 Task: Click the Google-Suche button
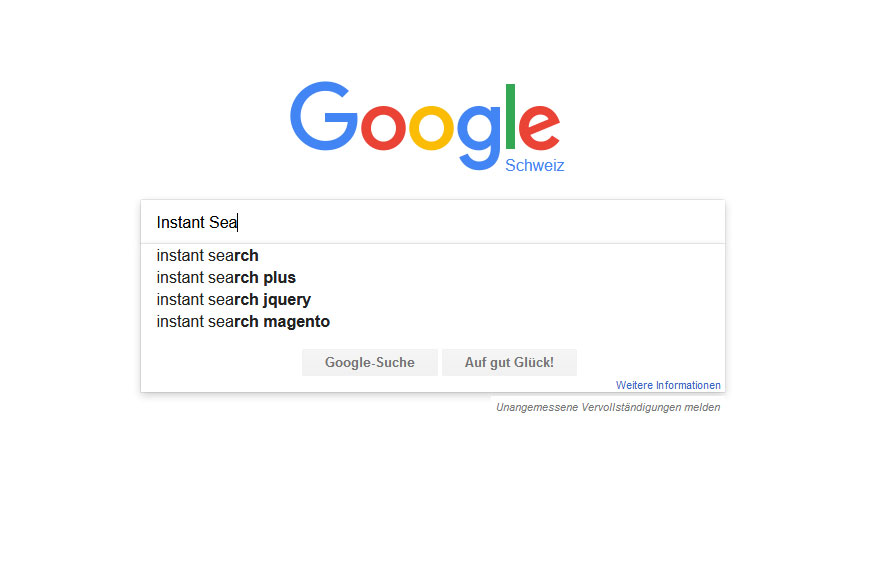(x=370, y=363)
